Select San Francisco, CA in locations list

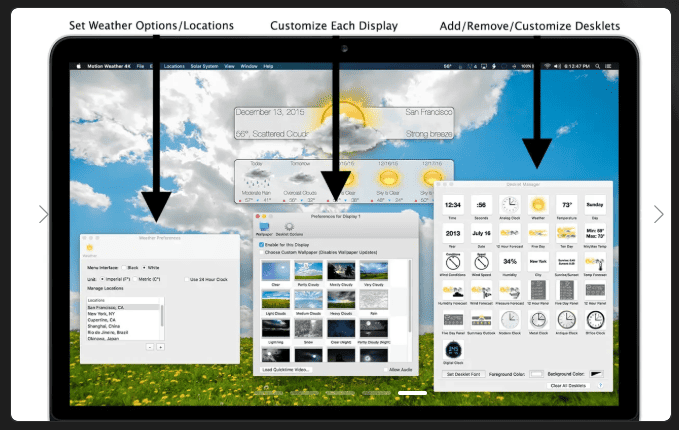point(123,307)
